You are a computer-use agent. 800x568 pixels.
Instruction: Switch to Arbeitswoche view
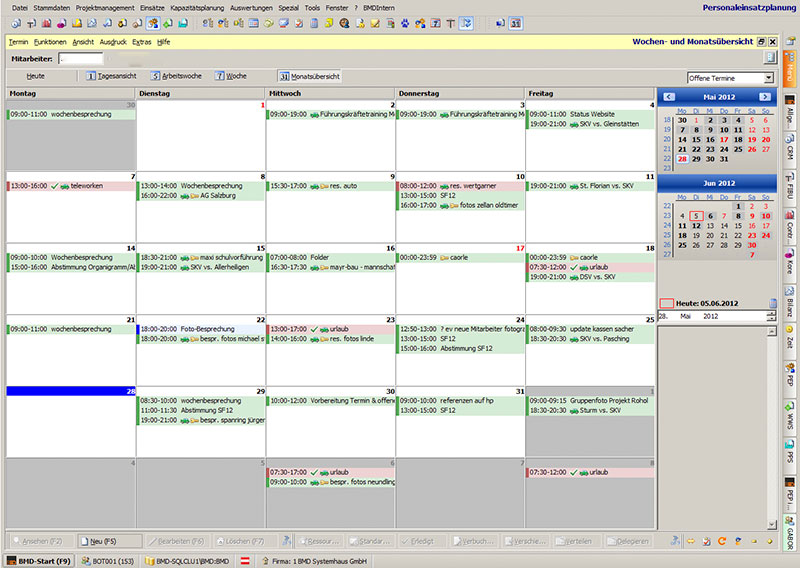(x=177, y=76)
